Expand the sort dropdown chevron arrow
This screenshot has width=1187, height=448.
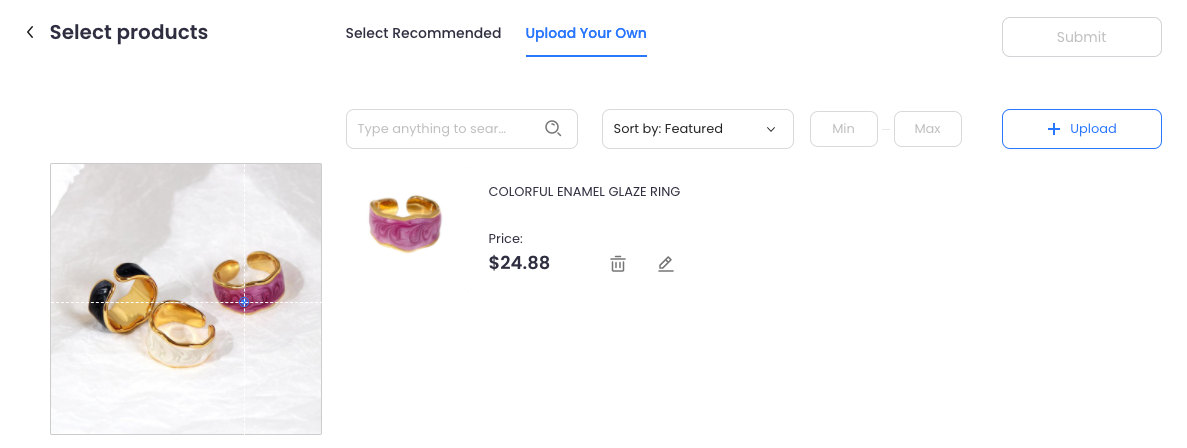[771, 129]
